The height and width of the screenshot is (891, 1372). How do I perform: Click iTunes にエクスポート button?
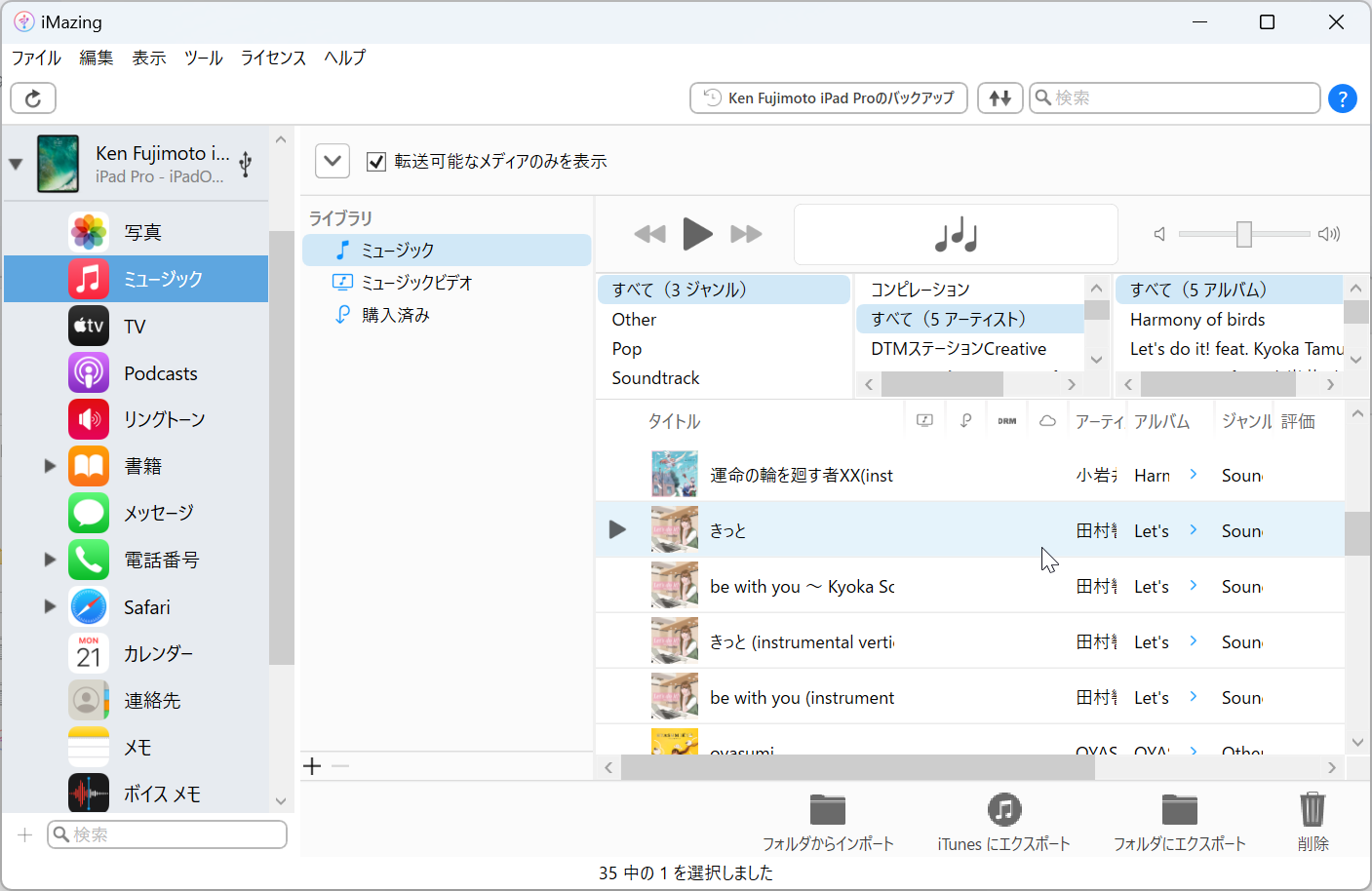(x=1003, y=824)
